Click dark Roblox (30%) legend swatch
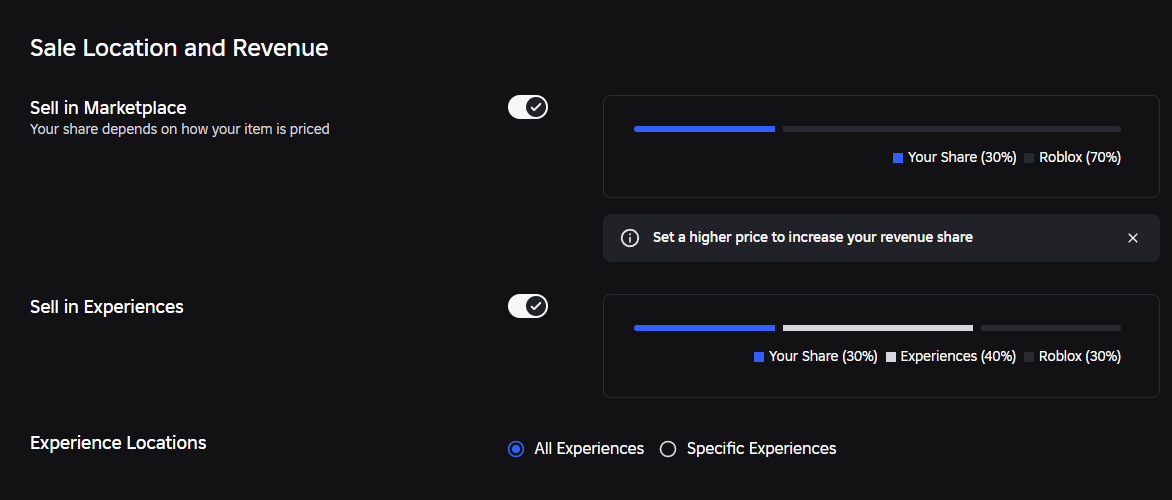 pyautogui.click(x=1029, y=357)
